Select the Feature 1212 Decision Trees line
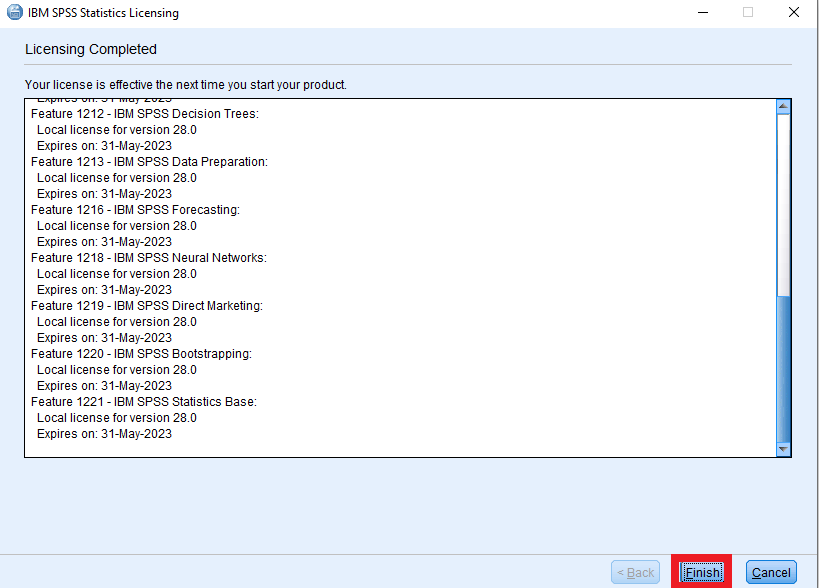Screen dimensions: 819x588 coord(145,114)
